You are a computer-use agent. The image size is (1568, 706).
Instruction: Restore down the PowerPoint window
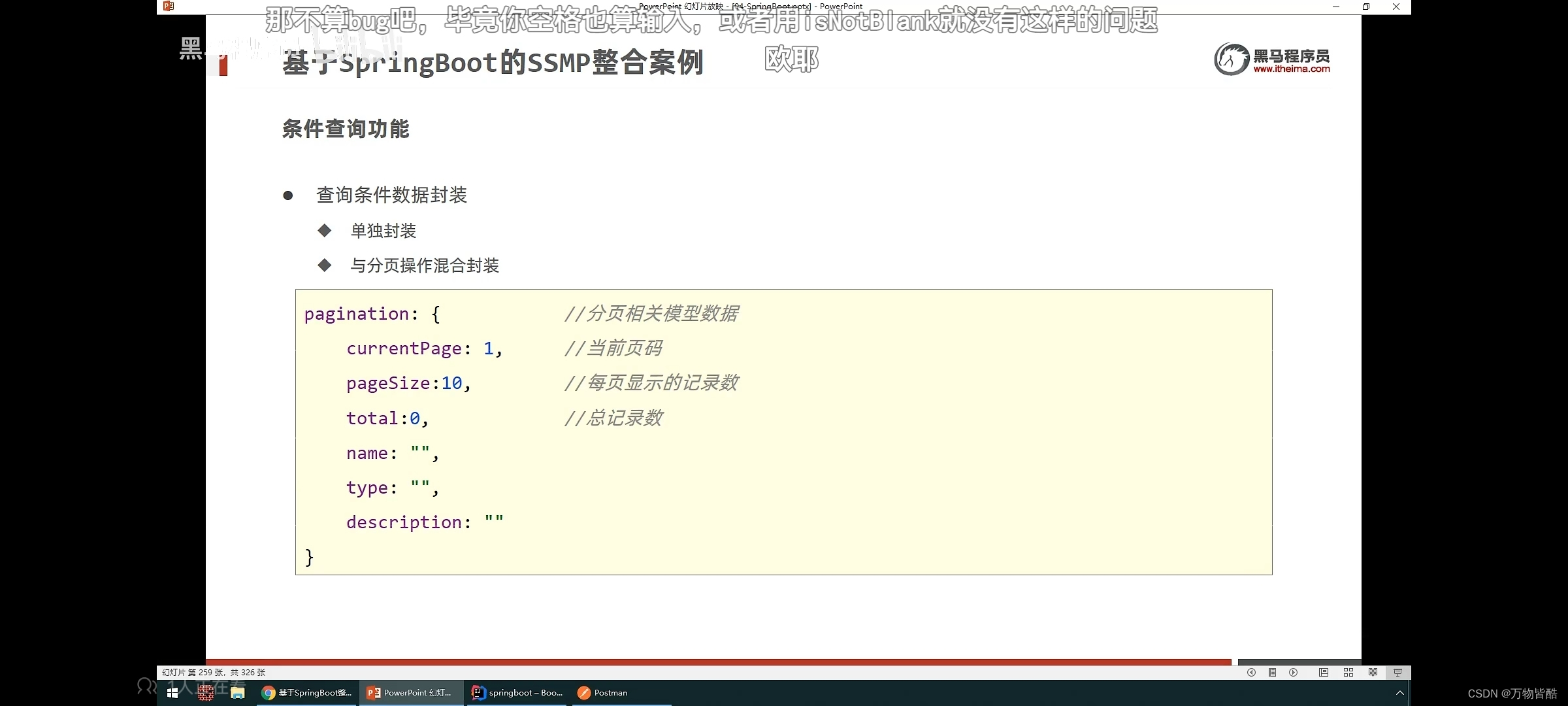[1366, 7]
